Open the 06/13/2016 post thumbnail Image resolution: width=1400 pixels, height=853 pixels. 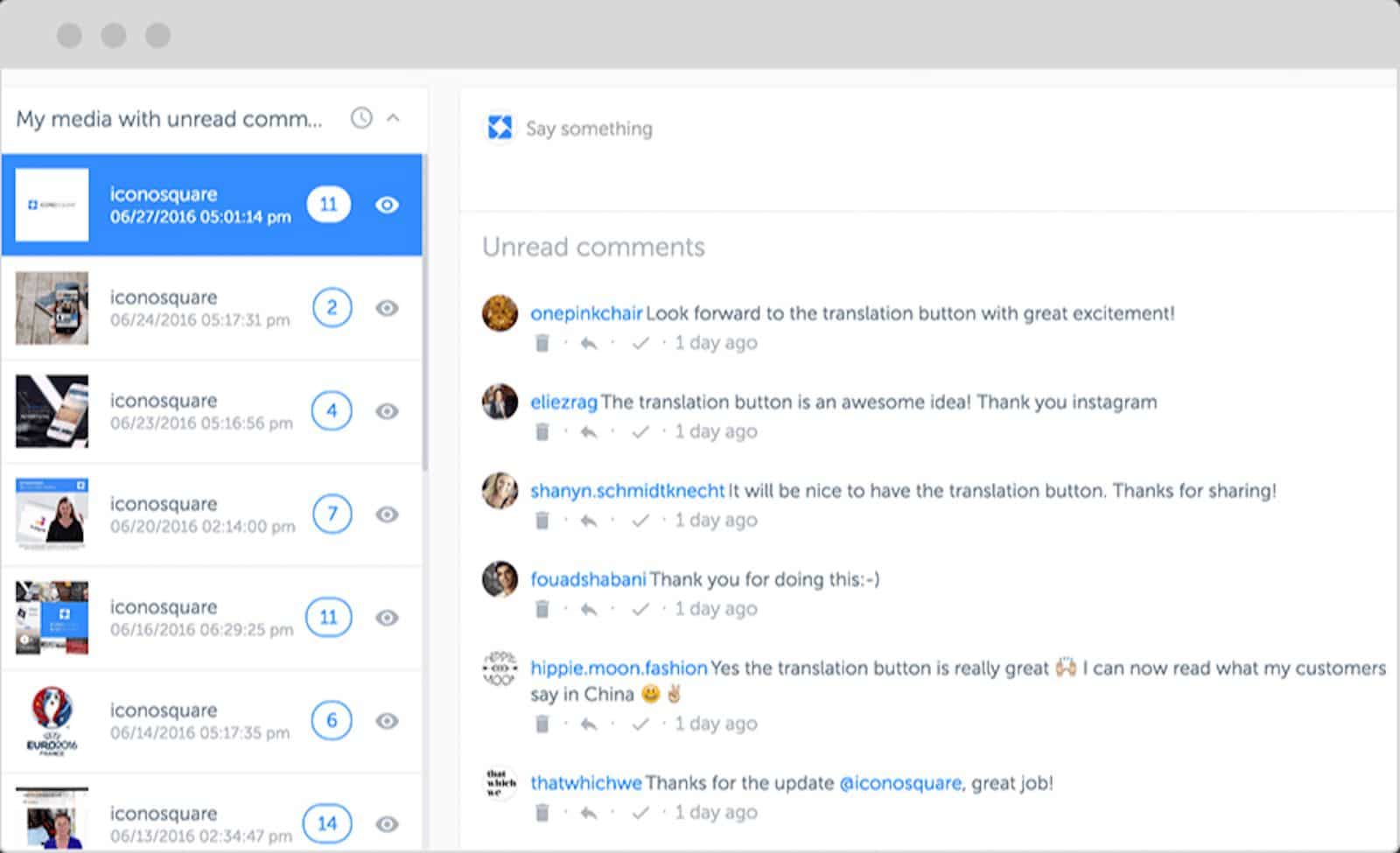52,819
